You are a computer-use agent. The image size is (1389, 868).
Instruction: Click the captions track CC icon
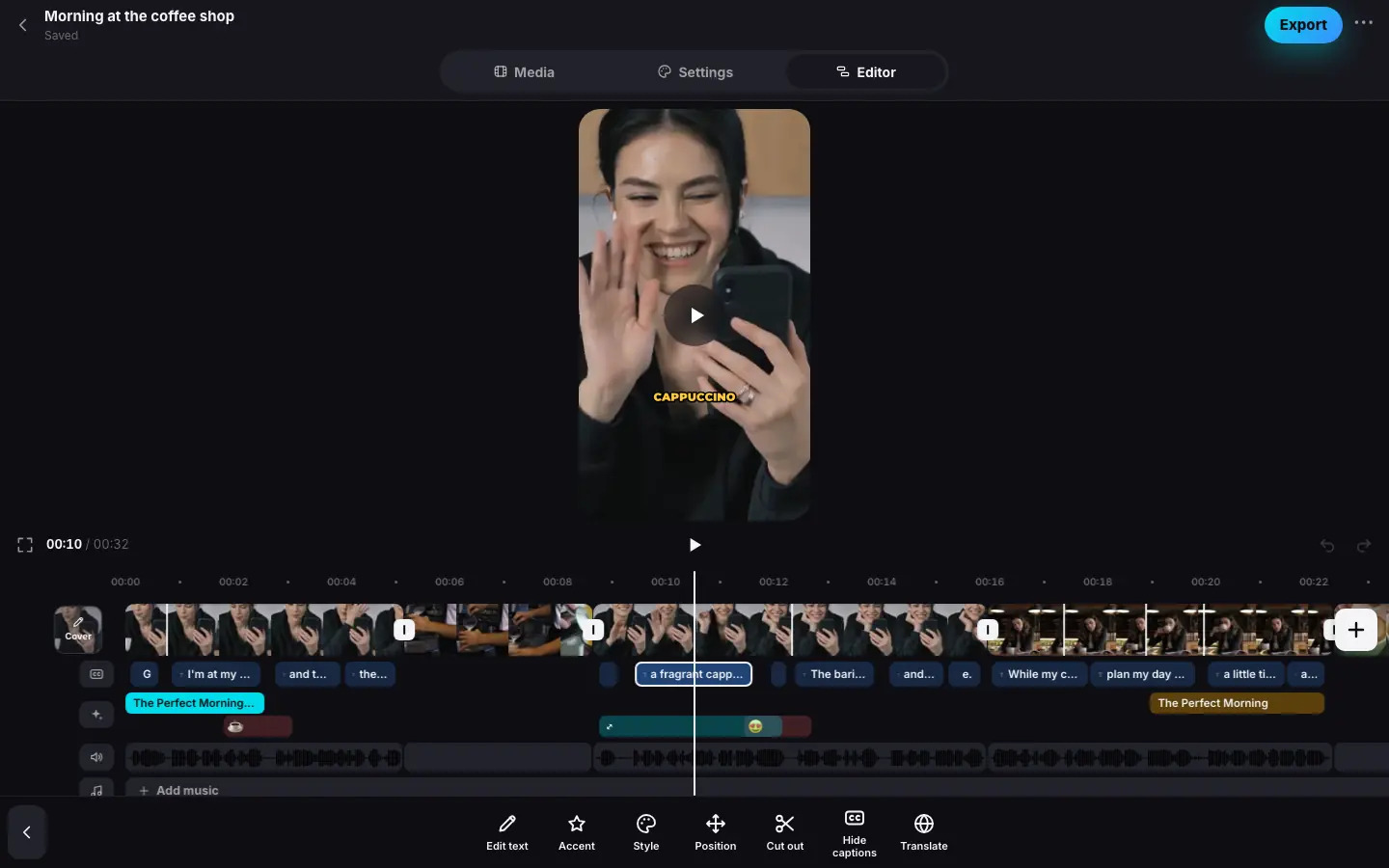(x=96, y=674)
